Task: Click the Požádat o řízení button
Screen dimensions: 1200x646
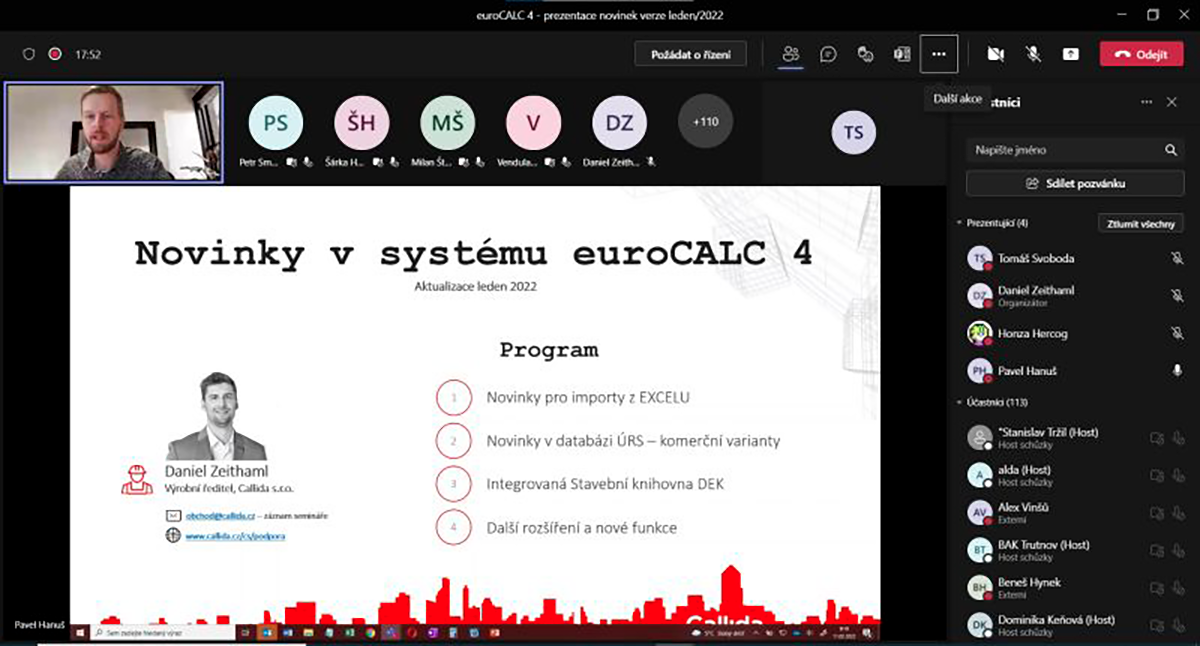Action: pos(691,54)
